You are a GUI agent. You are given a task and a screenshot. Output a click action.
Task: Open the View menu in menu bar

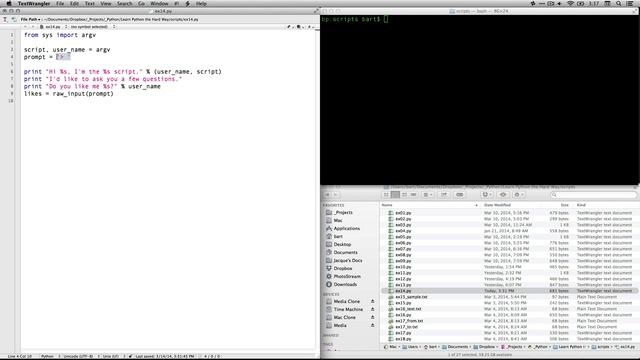(x=106, y=4)
